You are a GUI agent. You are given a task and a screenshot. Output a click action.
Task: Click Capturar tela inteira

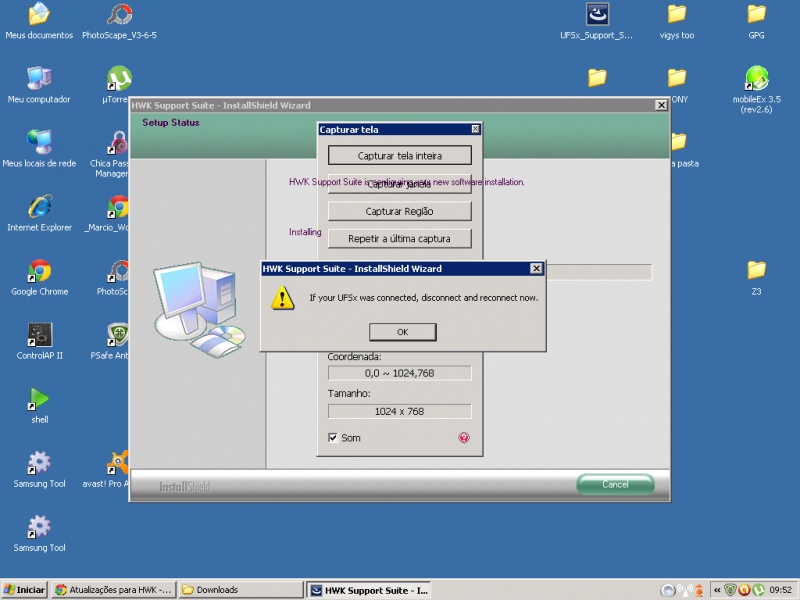coord(399,156)
